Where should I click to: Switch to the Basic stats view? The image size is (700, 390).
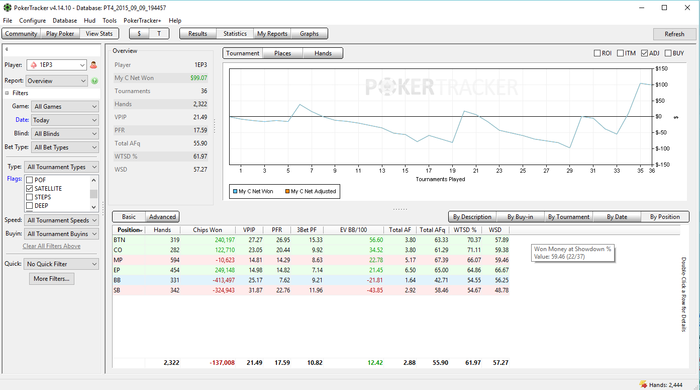pyautogui.click(x=129, y=217)
